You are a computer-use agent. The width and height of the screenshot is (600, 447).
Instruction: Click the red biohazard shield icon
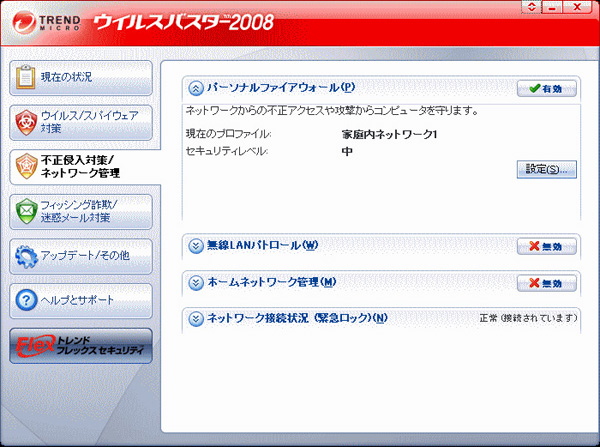click(x=26, y=122)
